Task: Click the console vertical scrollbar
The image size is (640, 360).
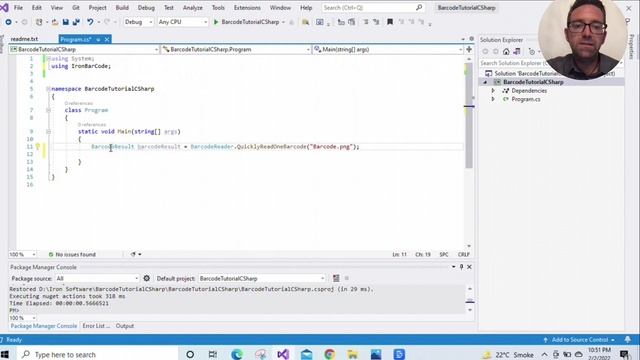Action: 469,299
